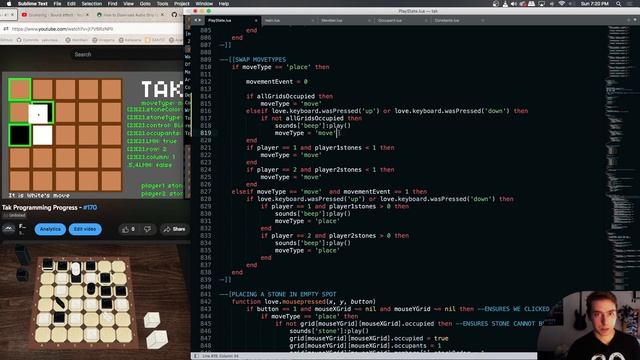Screen dimensions: 640x360
Task: Click the function love.mousepressed line
Action: pyautogui.click(x=304, y=302)
